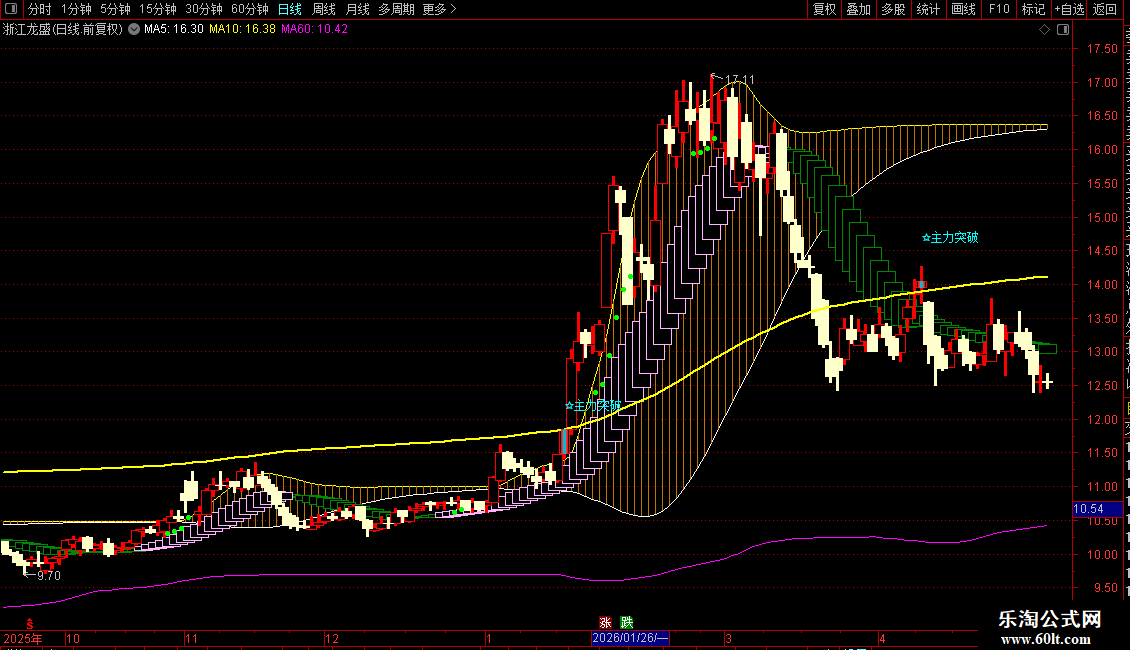Toggle 叠加 overlay mode

[859, 9]
